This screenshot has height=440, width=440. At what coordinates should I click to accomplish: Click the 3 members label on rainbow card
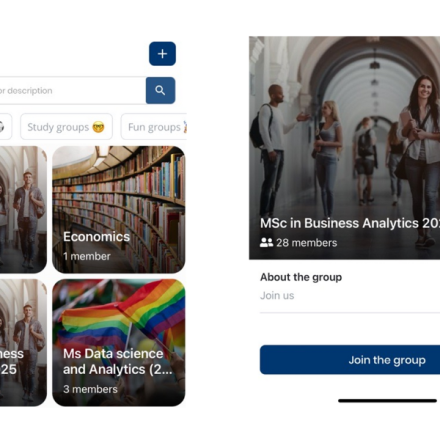pyautogui.click(x=90, y=389)
